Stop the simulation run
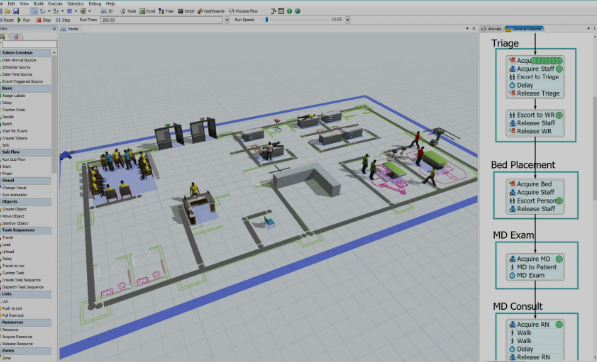Viewport: 597px width, 362px height. click(43, 20)
